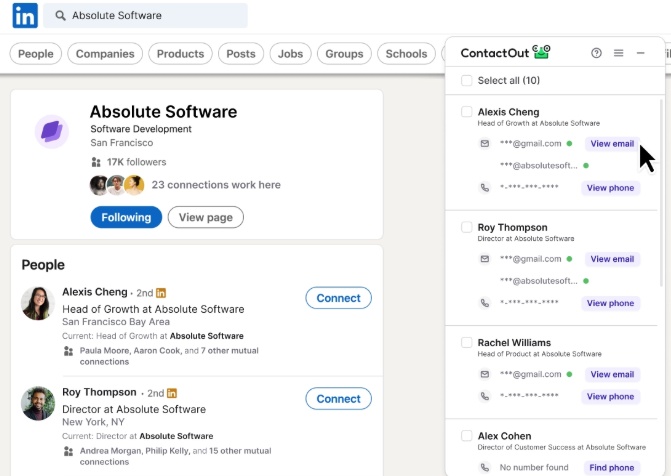Select the Jobs filter tab
Screen dimensions: 671x476
[291, 54]
